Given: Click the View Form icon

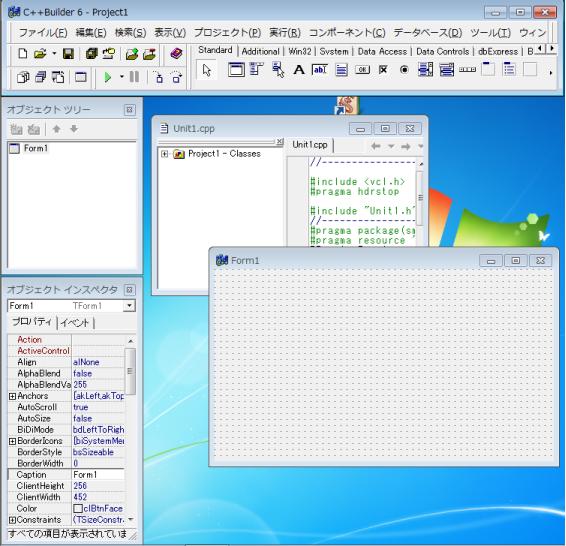Looking at the screenshot, I should 40,77.
